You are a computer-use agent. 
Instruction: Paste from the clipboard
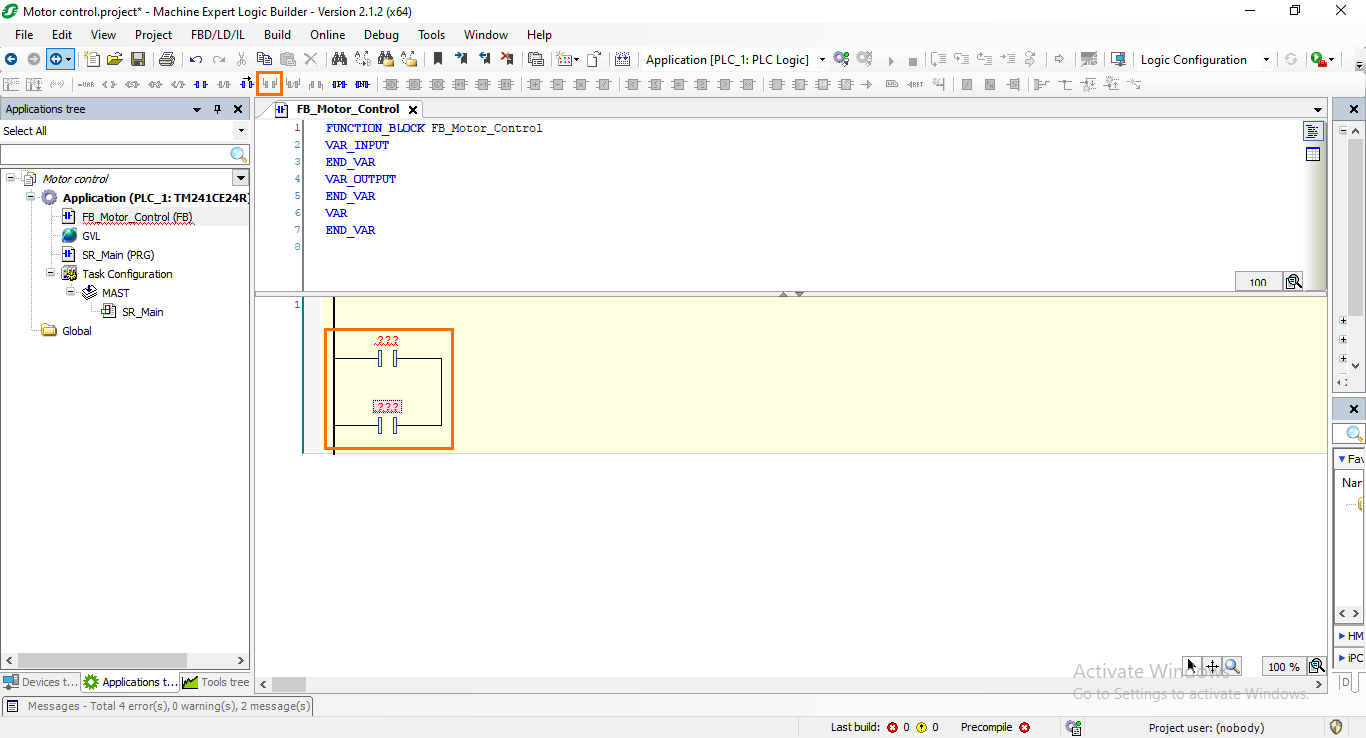(286, 59)
